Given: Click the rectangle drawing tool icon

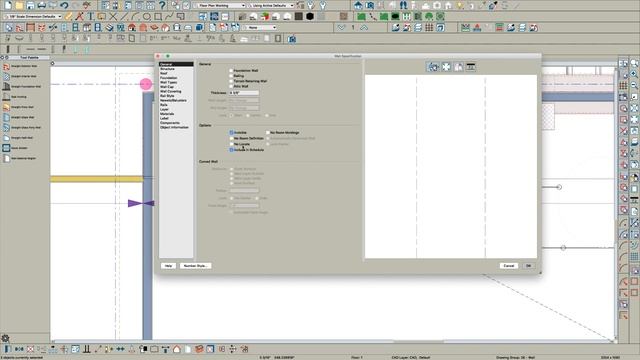Looking at the screenshot, I should tap(158, 17).
